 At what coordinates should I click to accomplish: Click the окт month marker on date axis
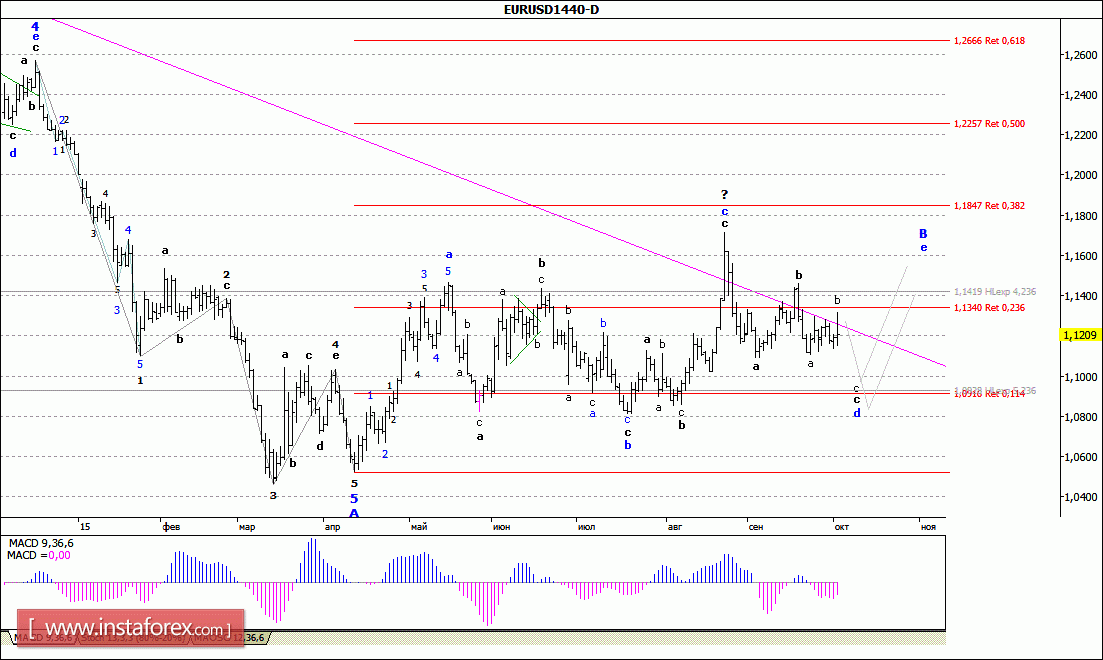[841, 526]
